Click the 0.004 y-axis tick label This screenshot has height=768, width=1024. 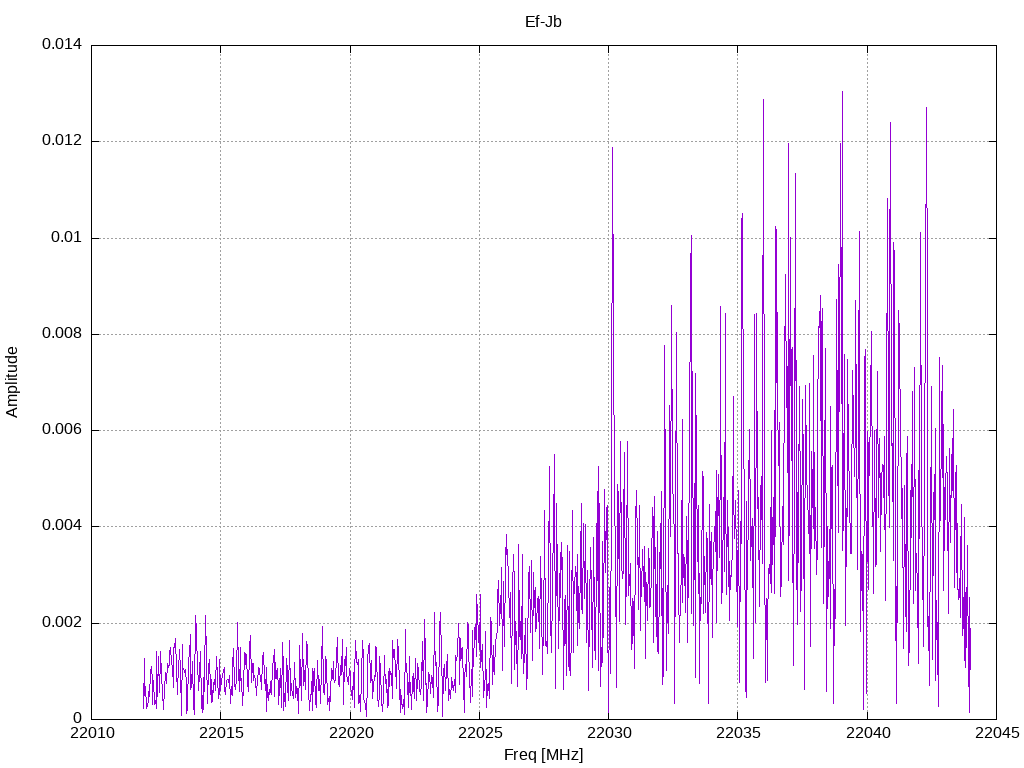point(62,526)
